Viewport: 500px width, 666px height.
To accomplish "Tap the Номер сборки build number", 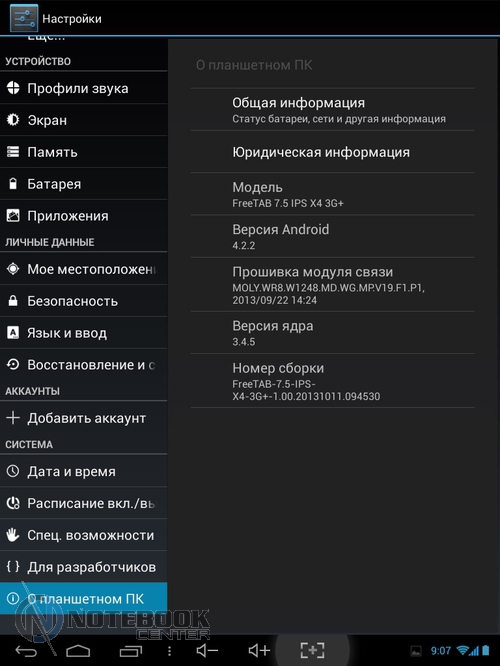I will coord(333,381).
